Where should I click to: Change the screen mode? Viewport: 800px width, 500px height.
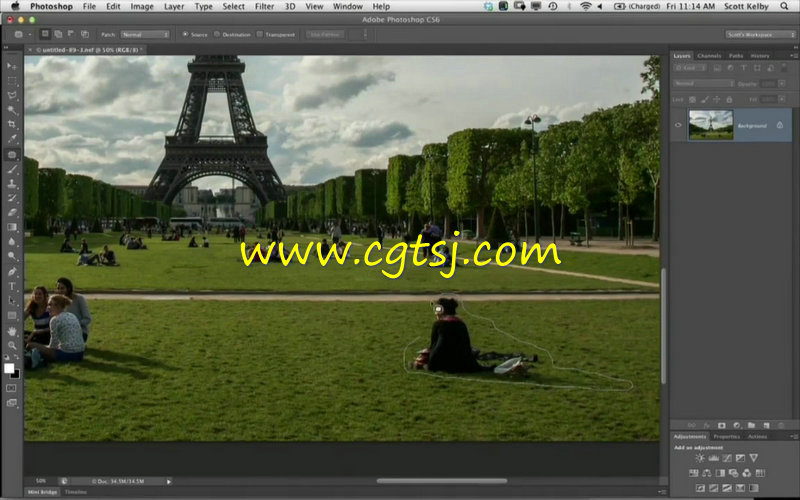[x=11, y=403]
